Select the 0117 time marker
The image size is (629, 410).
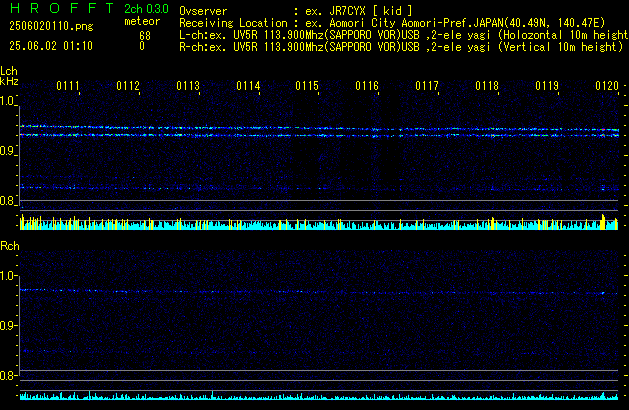tap(427, 86)
